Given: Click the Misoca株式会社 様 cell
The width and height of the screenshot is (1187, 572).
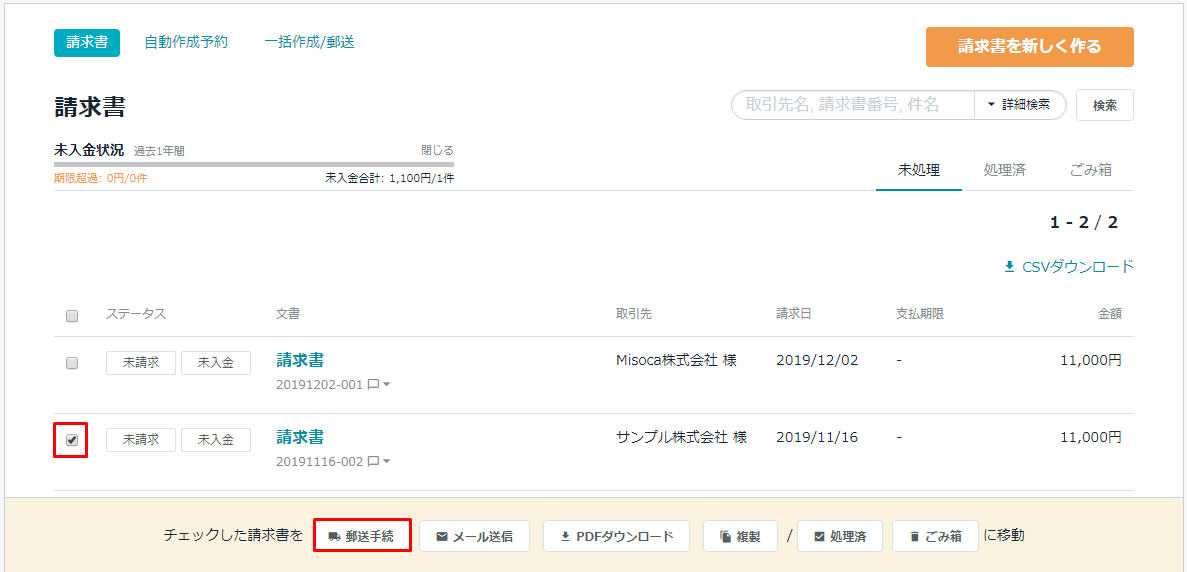Looking at the screenshot, I should point(676,360).
